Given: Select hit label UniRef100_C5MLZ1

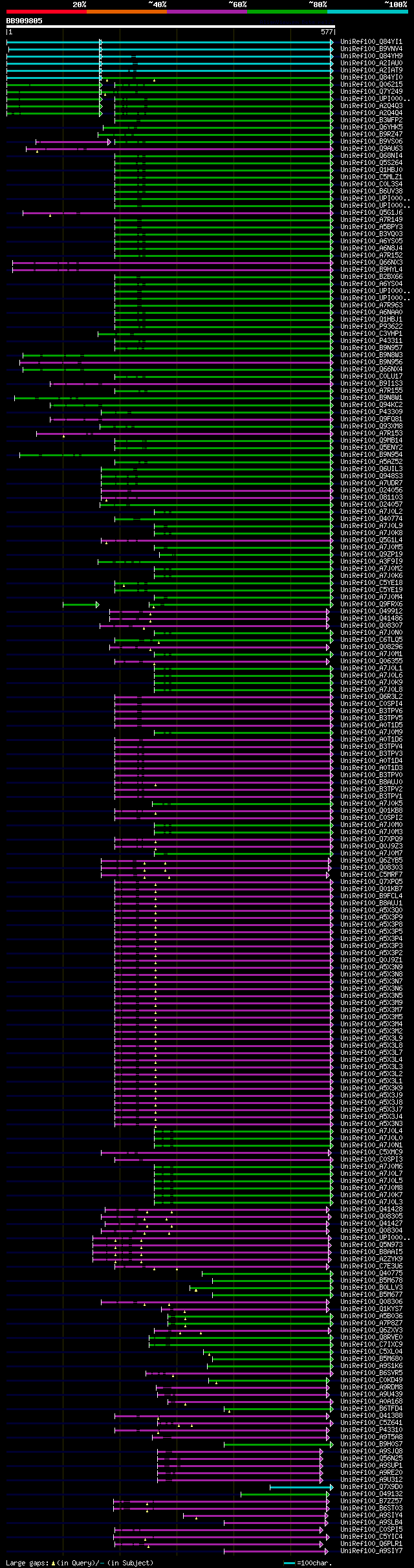Looking at the screenshot, I should 371,177.
